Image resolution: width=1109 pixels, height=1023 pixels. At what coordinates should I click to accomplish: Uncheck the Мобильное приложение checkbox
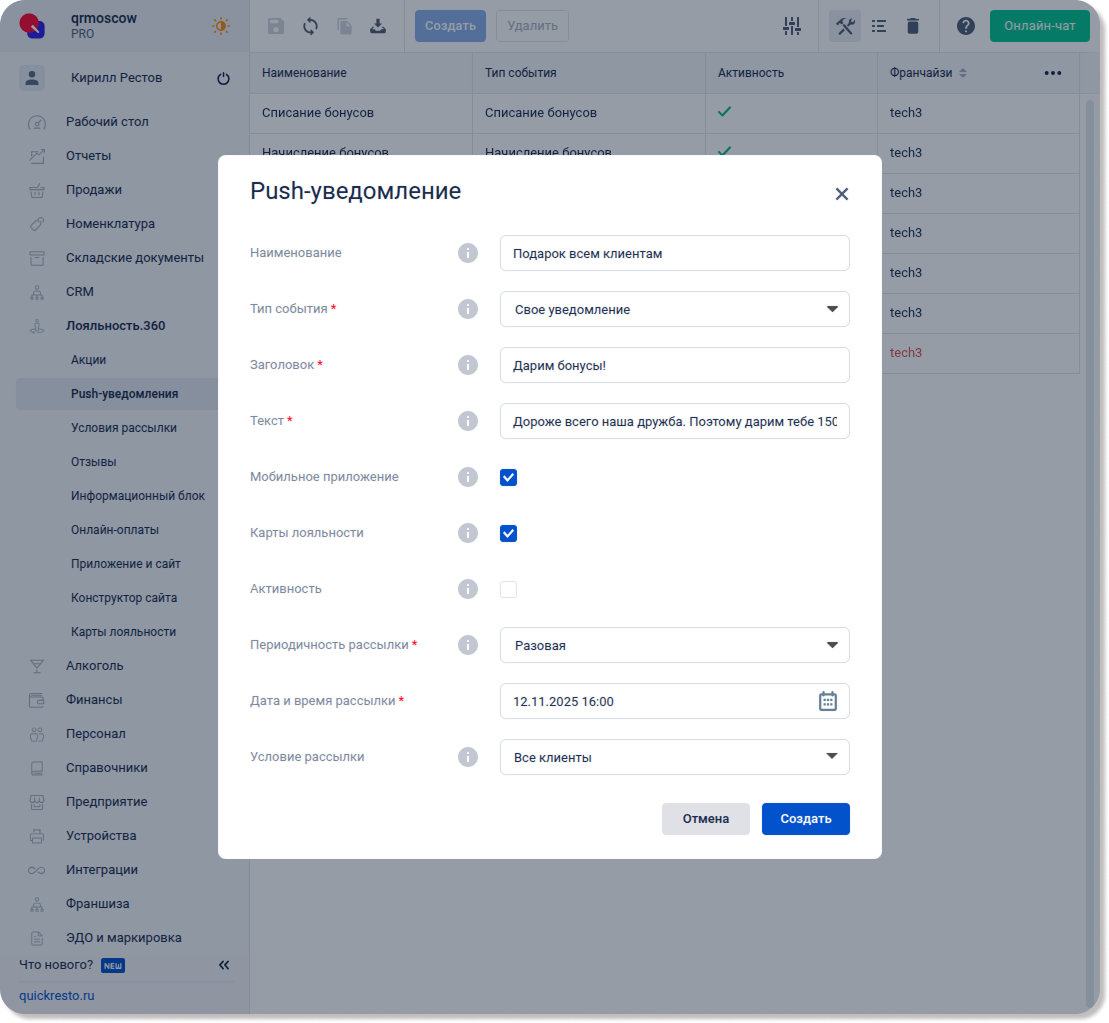click(x=508, y=477)
